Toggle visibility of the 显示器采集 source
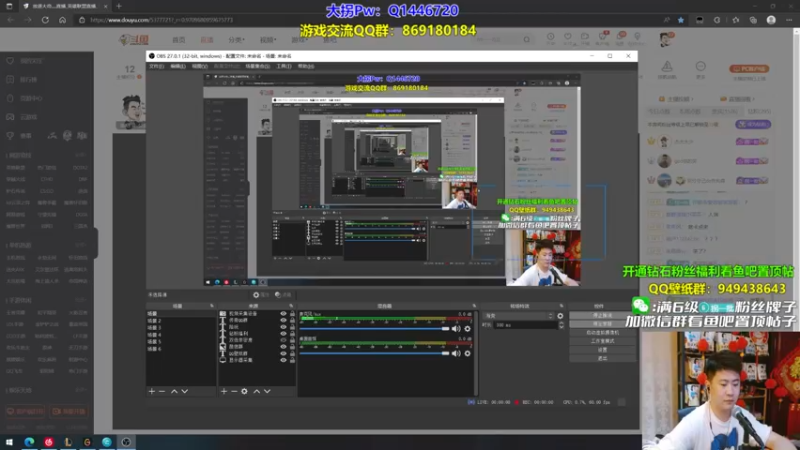This screenshot has height=450, width=800. click(283, 360)
